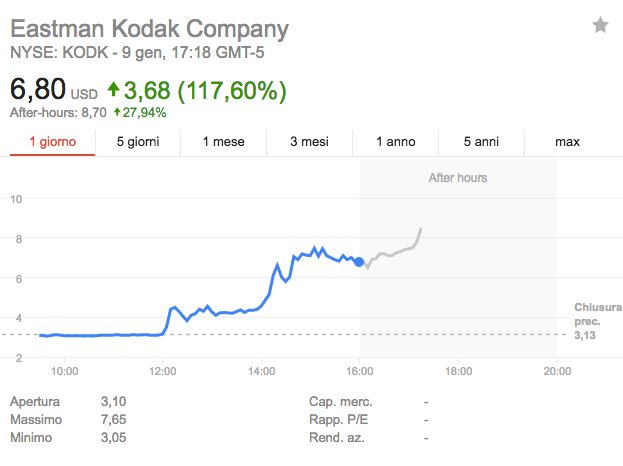Click the star icon to follow Kodak
This screenshot has height=466, width=623.
click(x=600, y=26)
